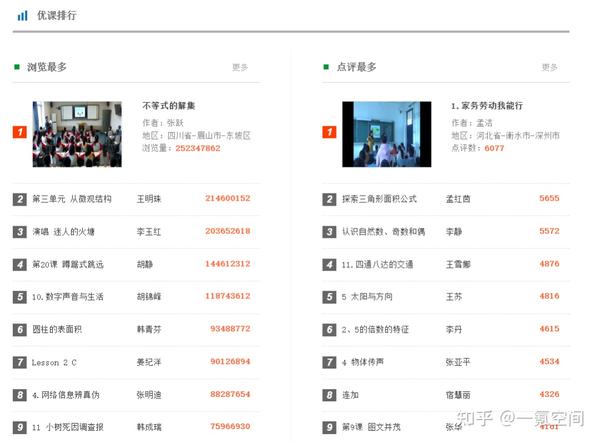Click author name 韩青芬

point(149,329)
